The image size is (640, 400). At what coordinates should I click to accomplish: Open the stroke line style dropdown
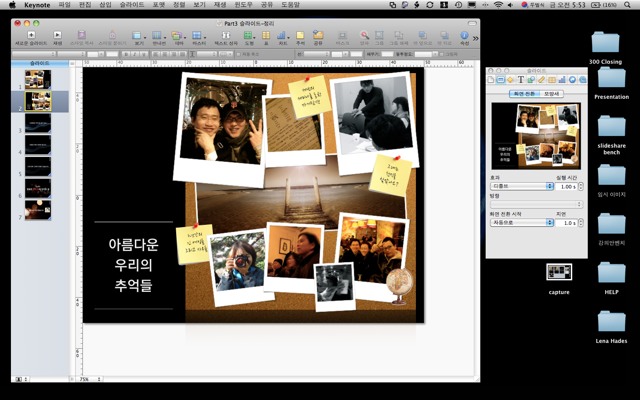[x=316, y=54]
